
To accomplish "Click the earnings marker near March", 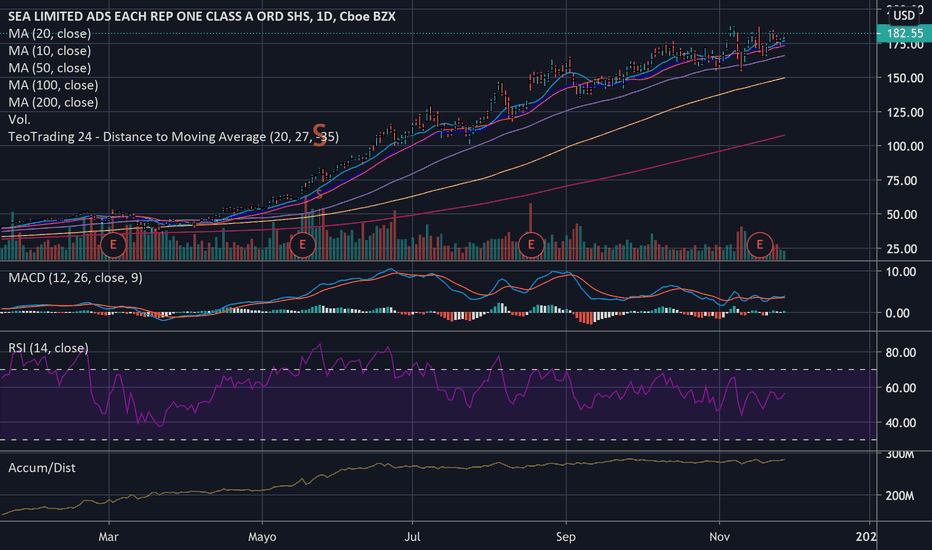I will pos(113,244).
